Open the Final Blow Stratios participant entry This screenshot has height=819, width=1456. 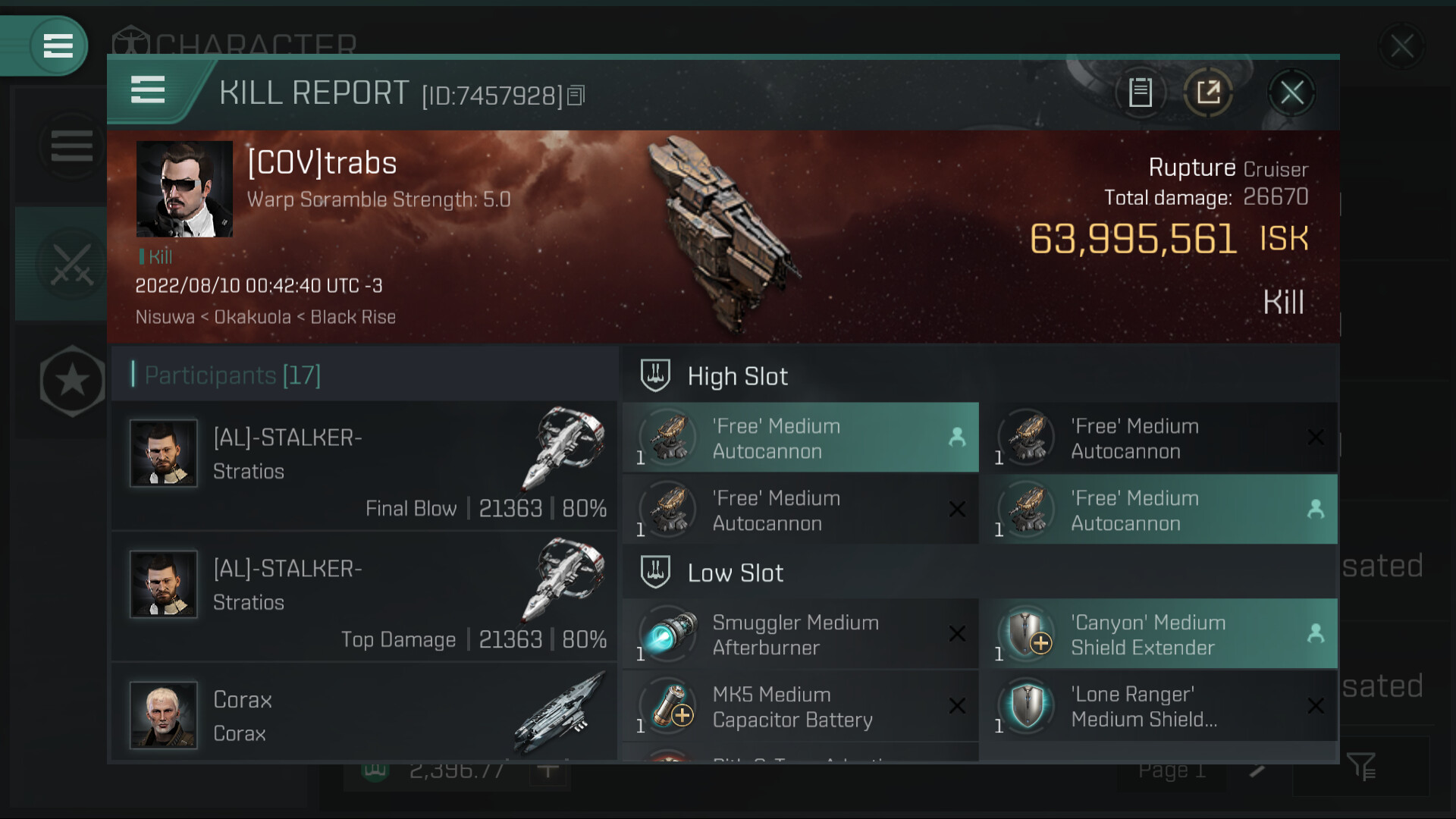(364, 466)
